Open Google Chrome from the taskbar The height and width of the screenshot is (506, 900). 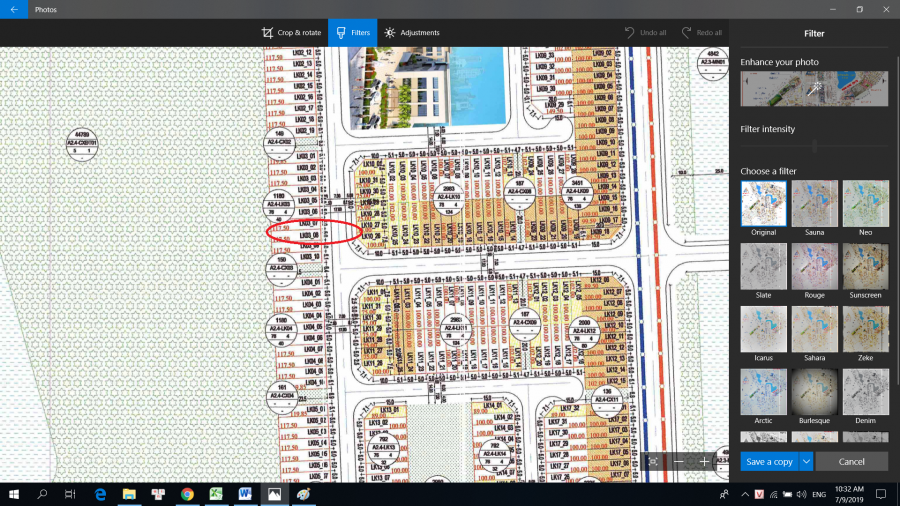[x=187, y=494]
